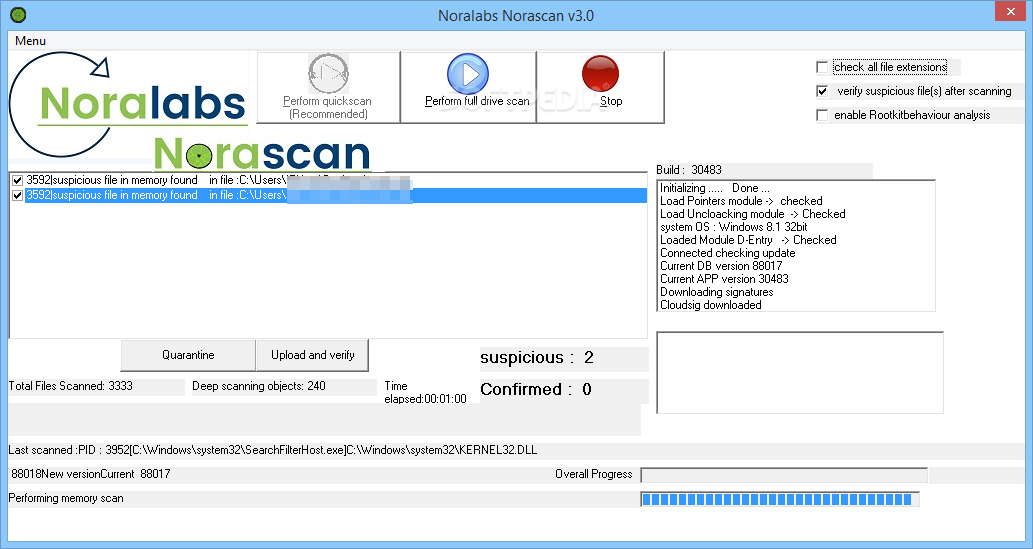The width and height of the screenshot is (1033, 549).
Task: Uncheck highlighted second suspicious file entry
Action: click(x=18, y=195)
